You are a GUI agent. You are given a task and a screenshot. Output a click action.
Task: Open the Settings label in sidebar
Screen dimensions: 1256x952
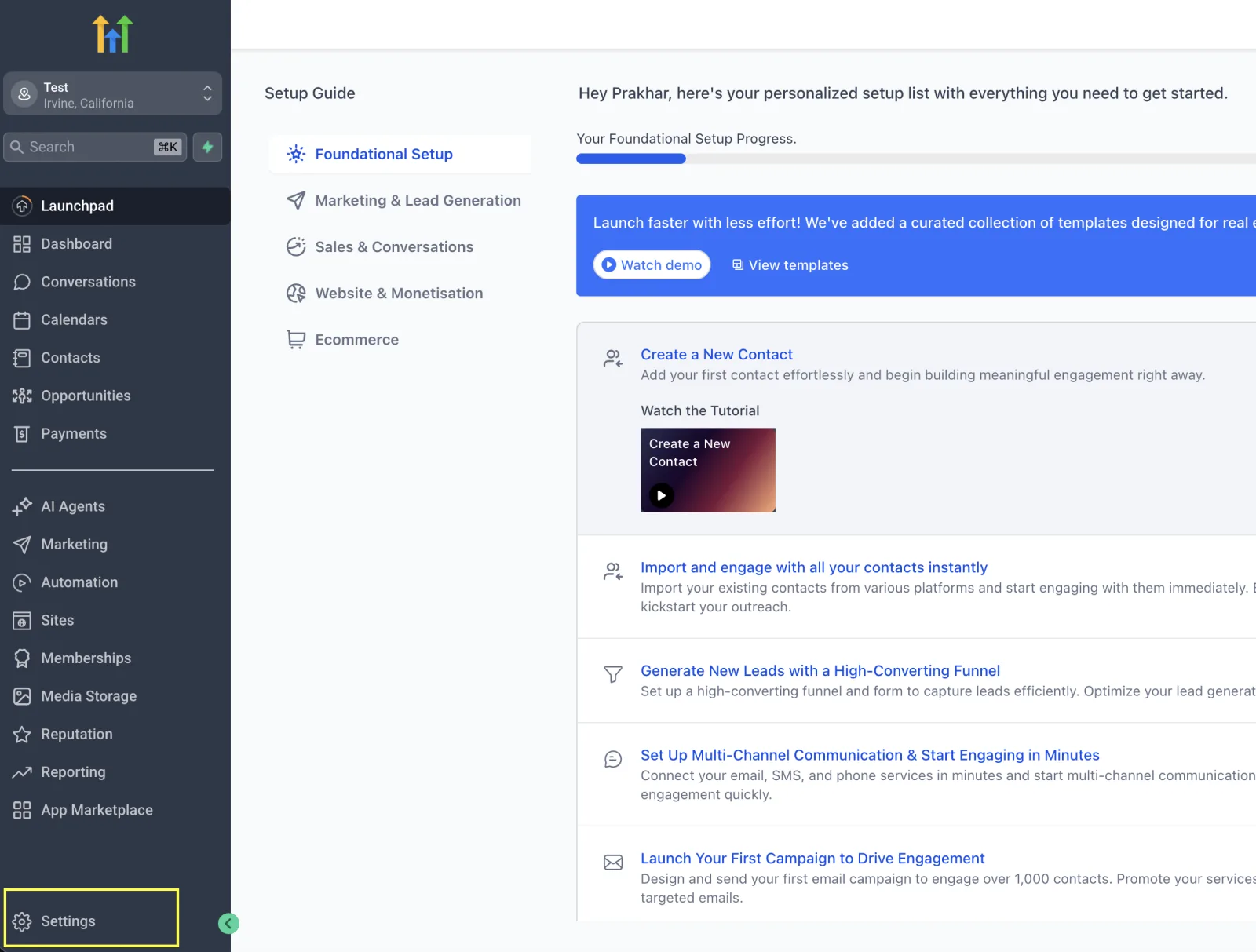click(68, 921)
